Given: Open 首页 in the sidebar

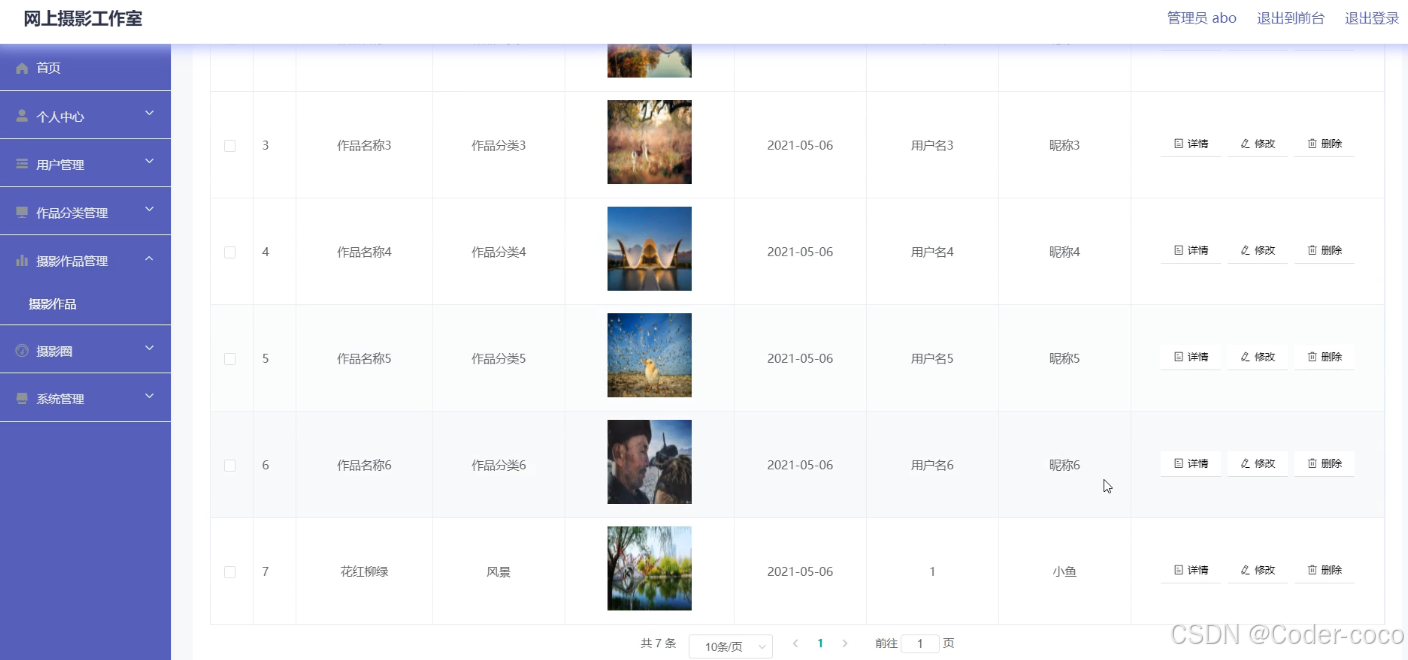Looking at the screenshot, I should click(85, 68).
